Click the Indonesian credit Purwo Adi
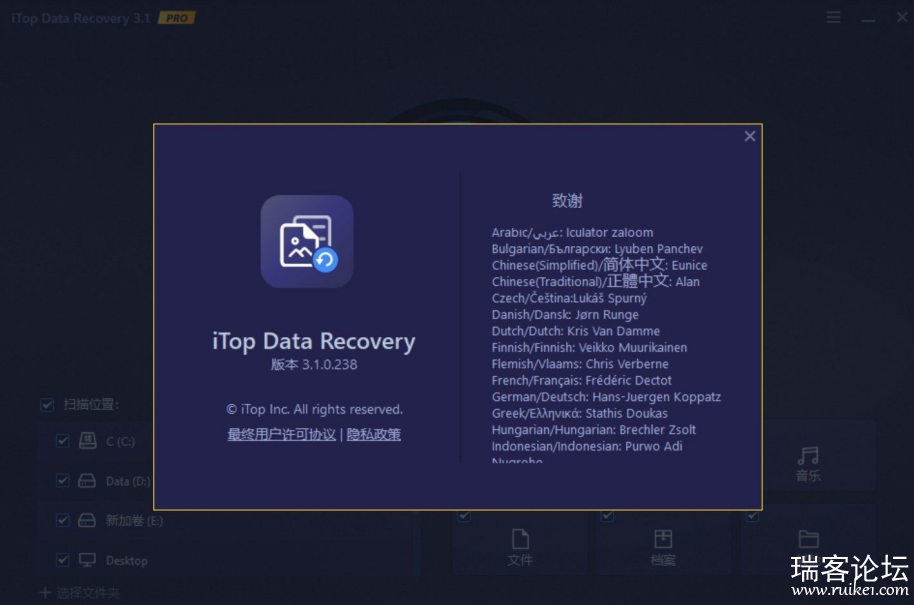This screenshot has height=605, width=914. [x=587, y=446]
